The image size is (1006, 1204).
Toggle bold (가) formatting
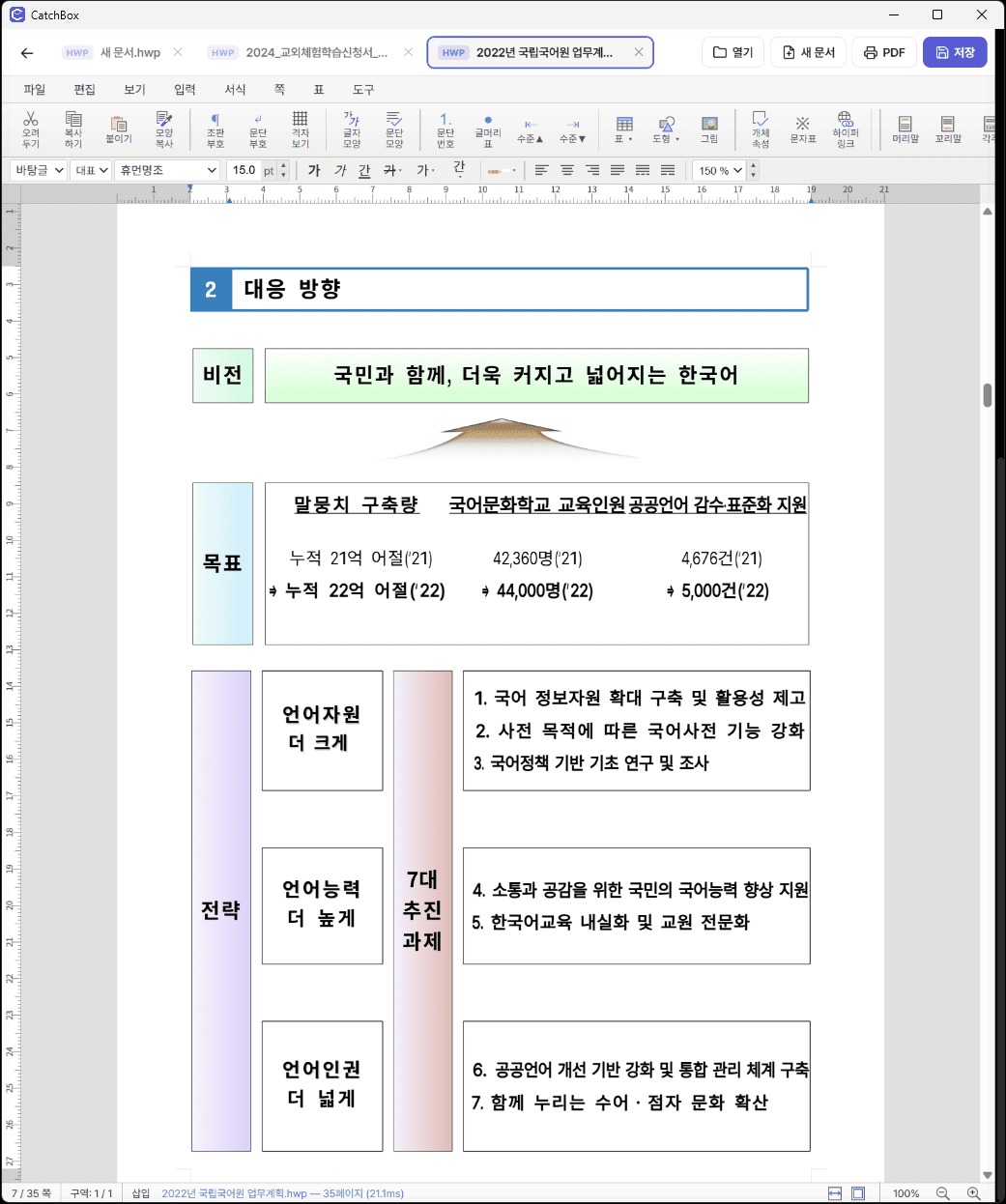[314, 170]
